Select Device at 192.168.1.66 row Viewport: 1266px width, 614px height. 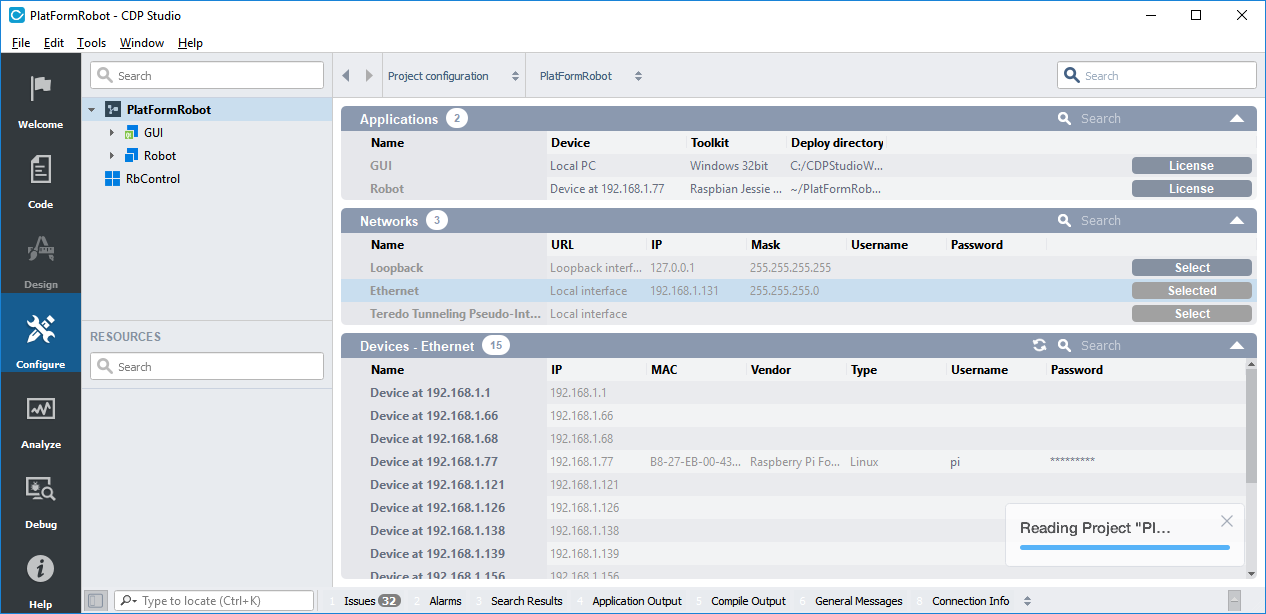click(x=793, y=416)
